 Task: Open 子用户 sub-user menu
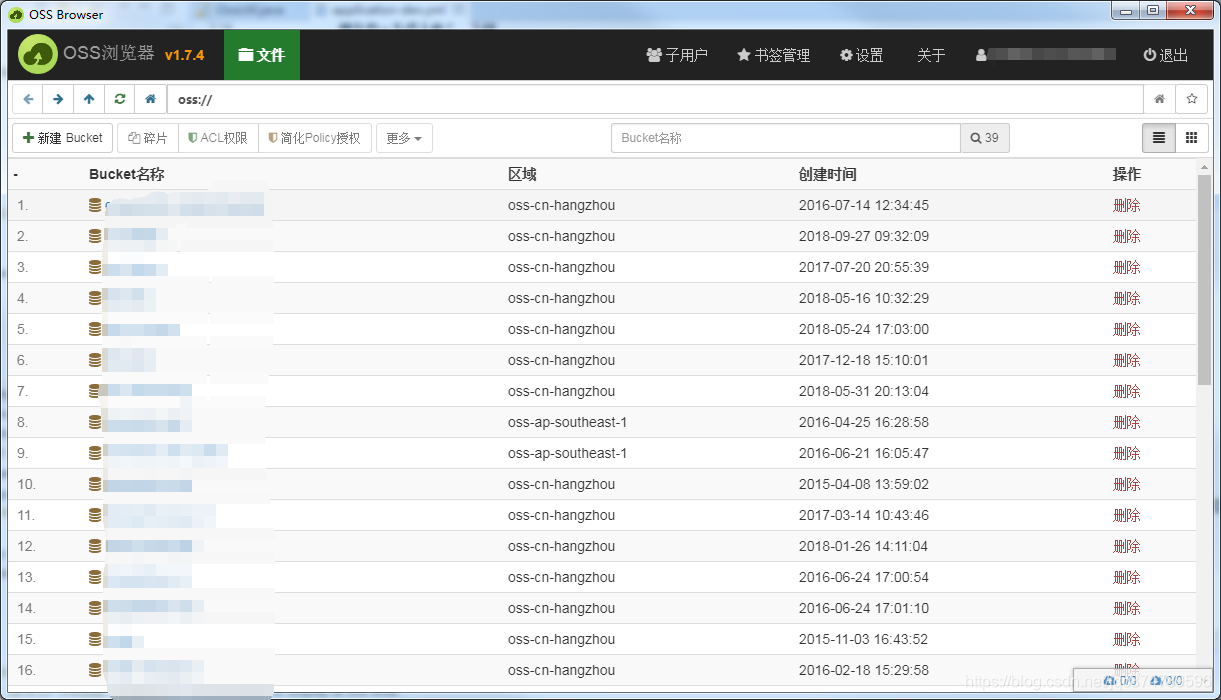(677, 55)
